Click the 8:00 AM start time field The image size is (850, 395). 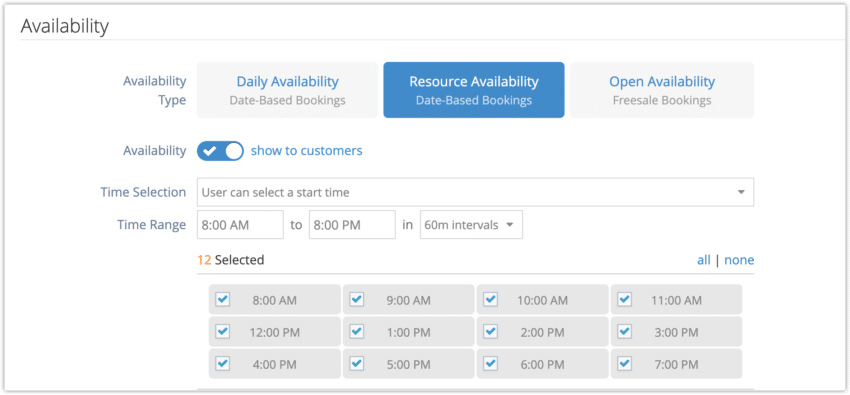240,225
